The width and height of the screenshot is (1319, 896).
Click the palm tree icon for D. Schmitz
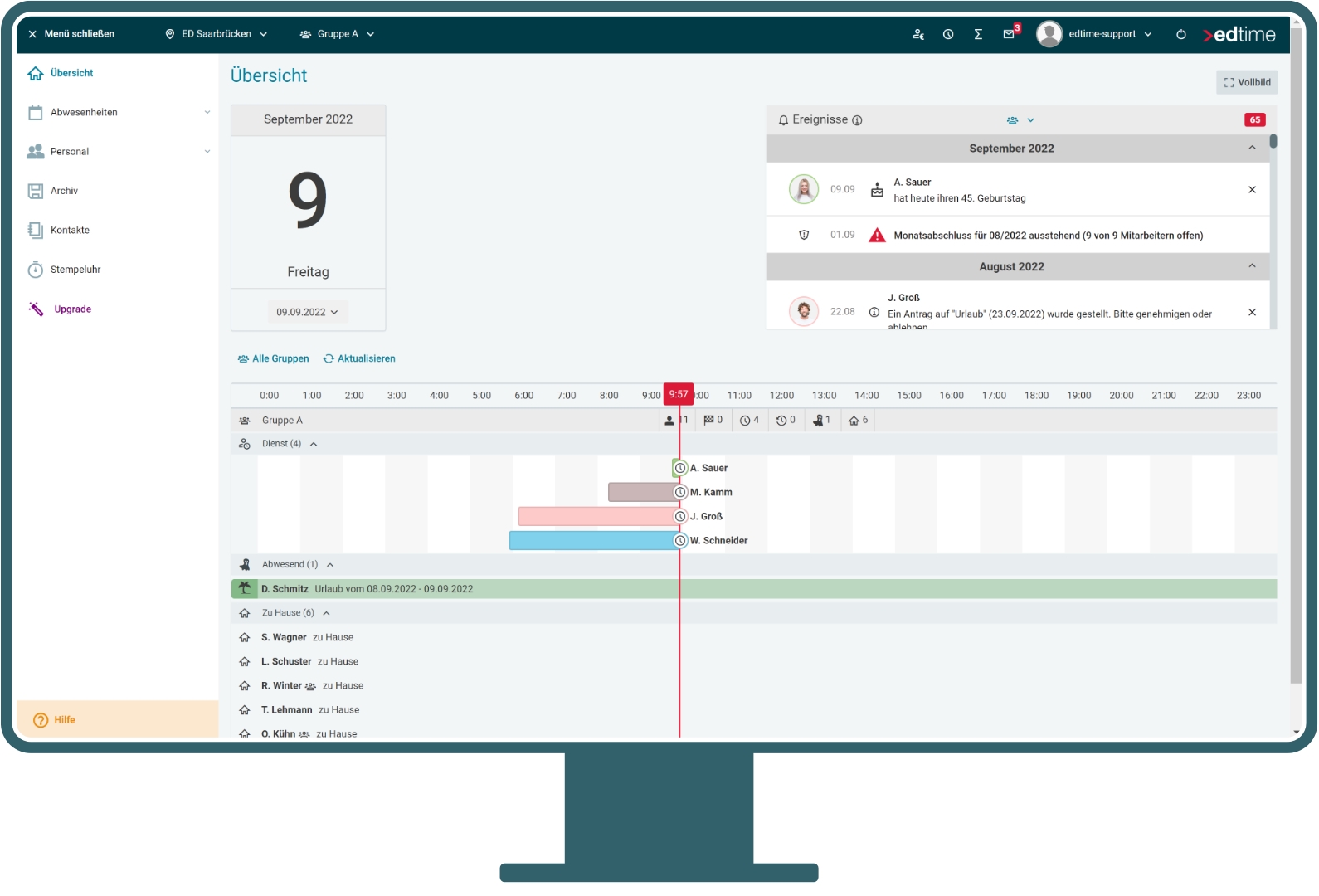pyautogui.click(x=245, y=588)
